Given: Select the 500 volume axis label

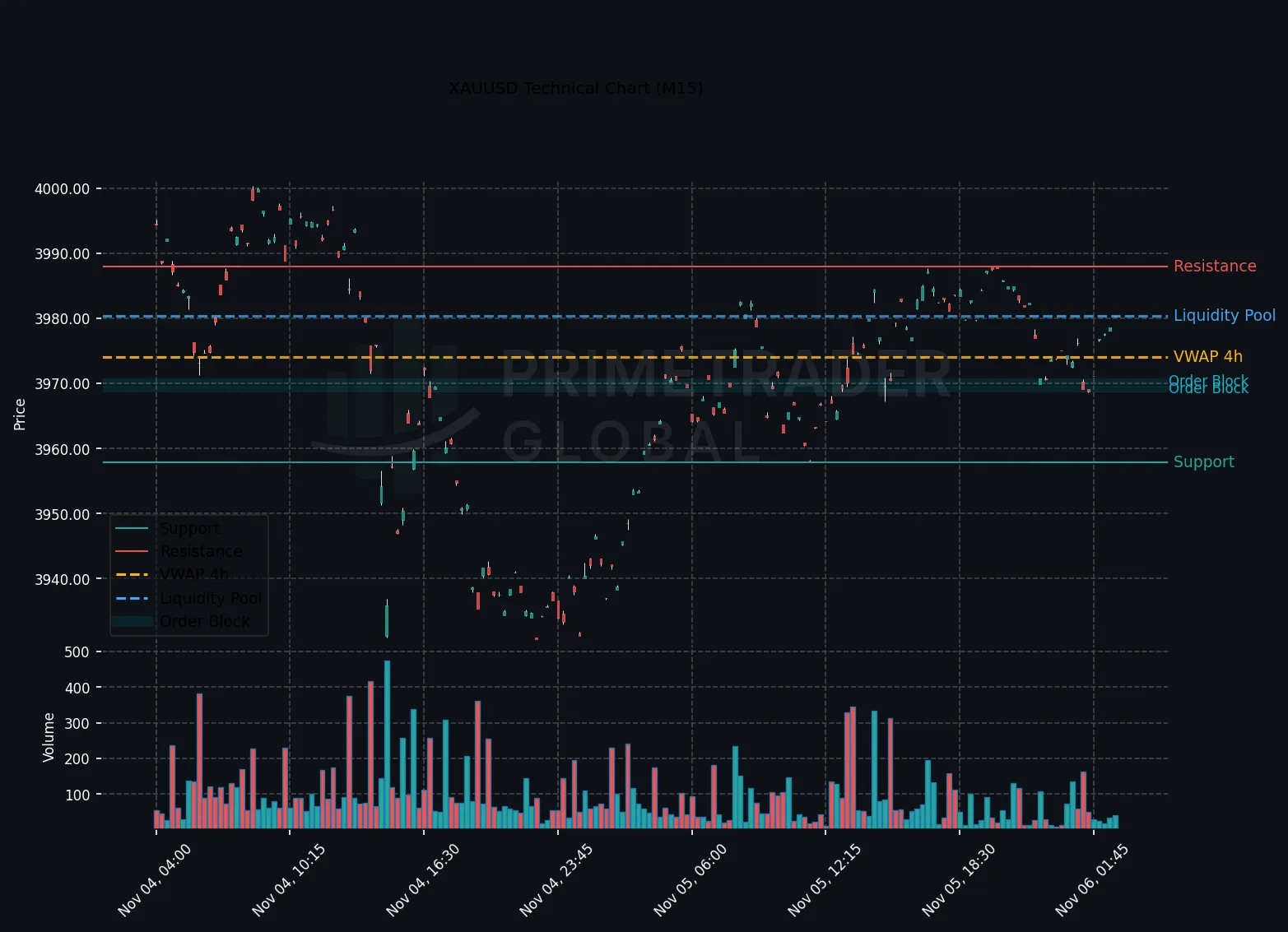Looking at the screenshot, I should click(77, 652).
